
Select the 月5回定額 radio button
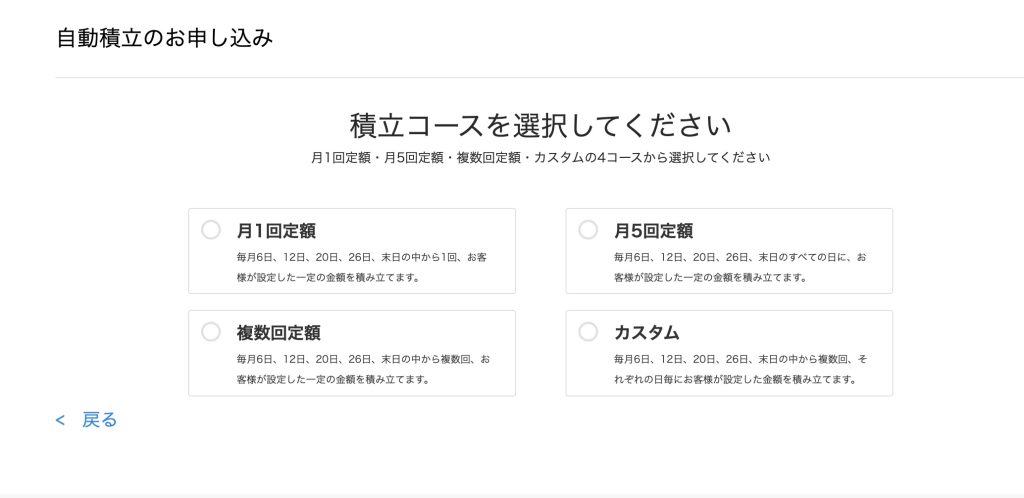[x=588, y=230]
